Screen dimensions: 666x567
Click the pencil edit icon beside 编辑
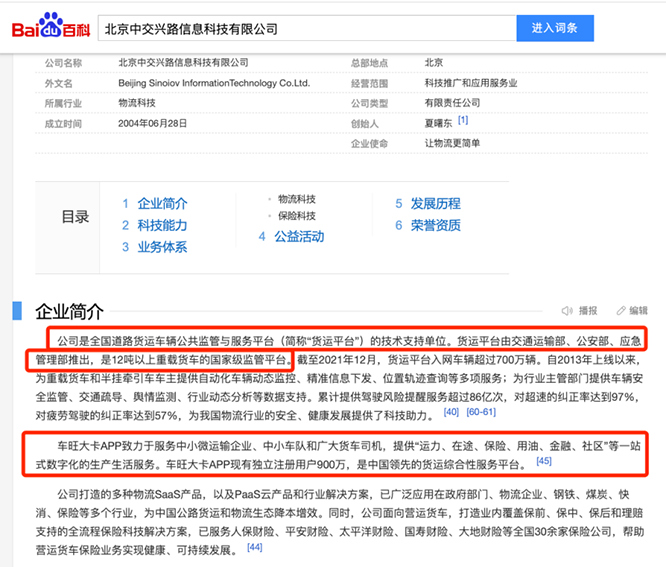click(x=621, y=311)
